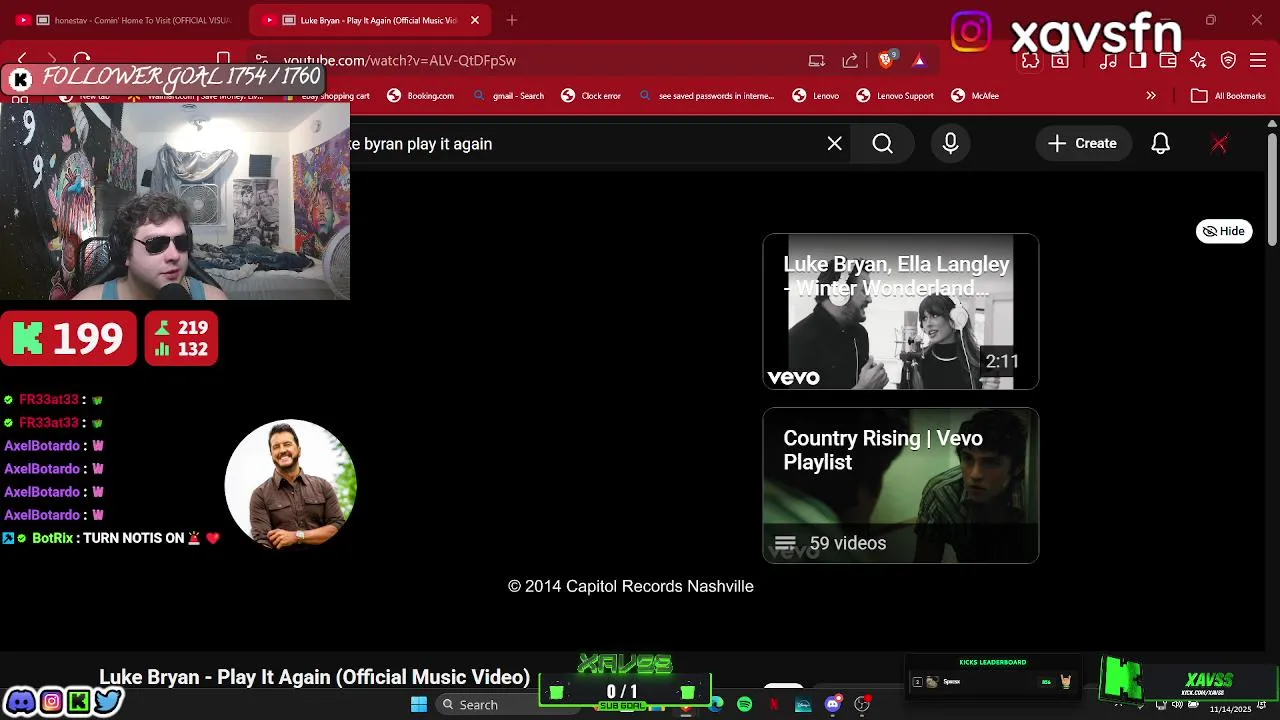Open Discord from the taskbar
Image resolution: width=1280 pixels, height=720 pixels.
[x=832, y=705]
